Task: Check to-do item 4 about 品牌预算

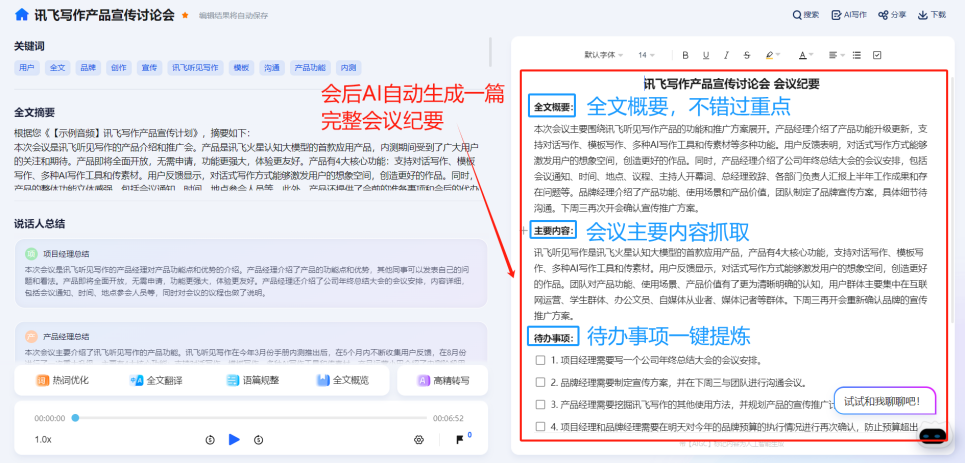Action: 540,426
